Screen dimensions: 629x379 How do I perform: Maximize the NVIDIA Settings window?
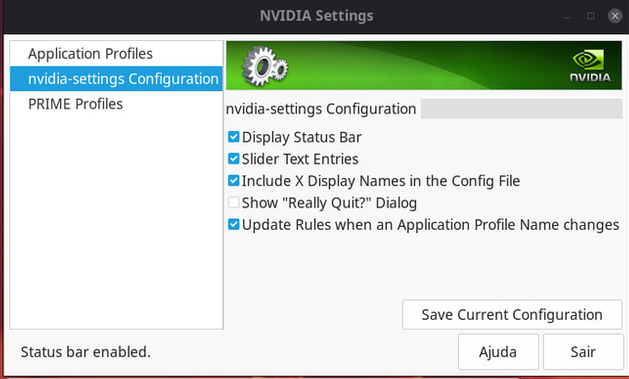(x=590, y=16)
